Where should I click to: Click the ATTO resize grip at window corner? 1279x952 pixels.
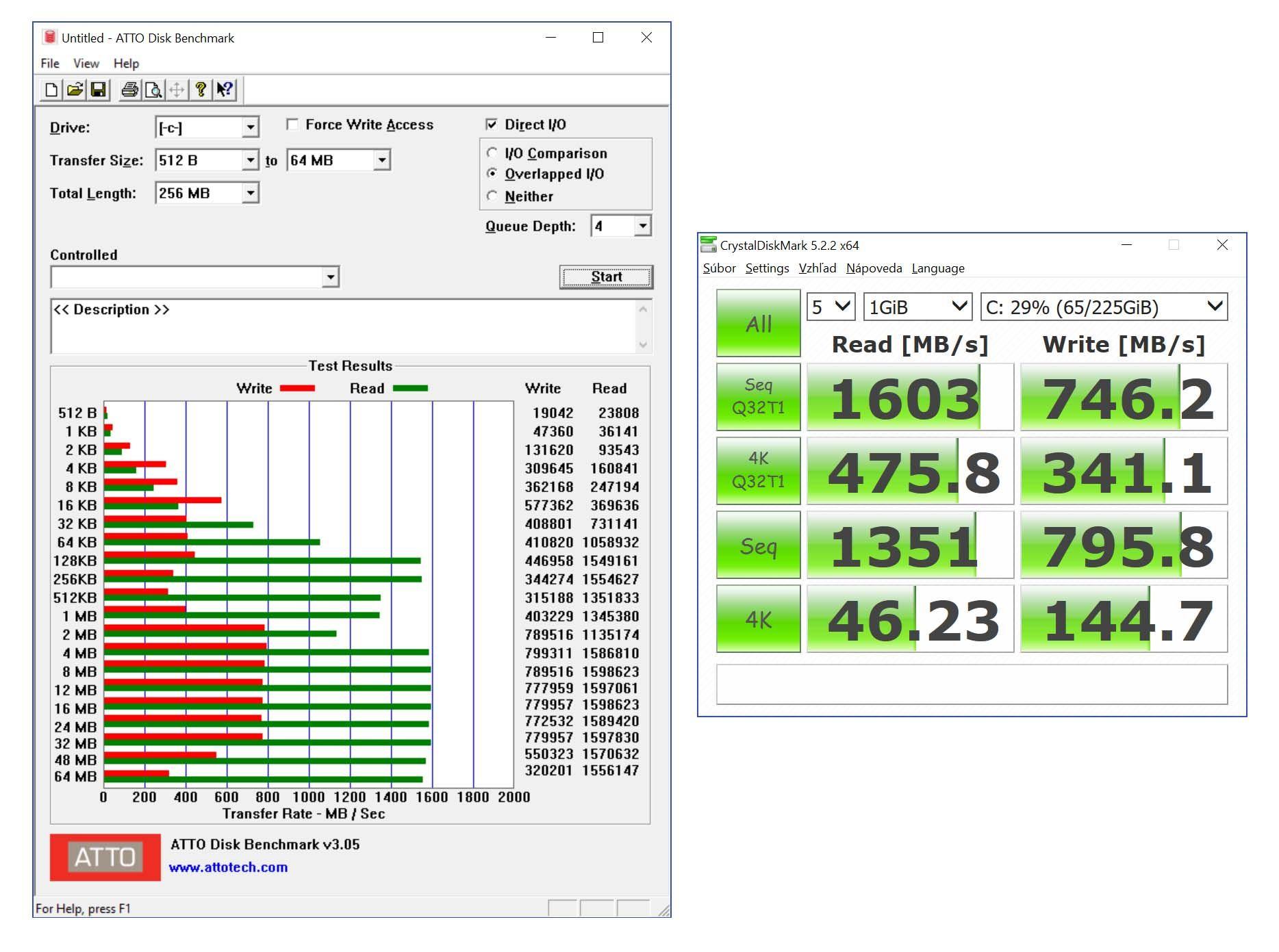[663, 910]
